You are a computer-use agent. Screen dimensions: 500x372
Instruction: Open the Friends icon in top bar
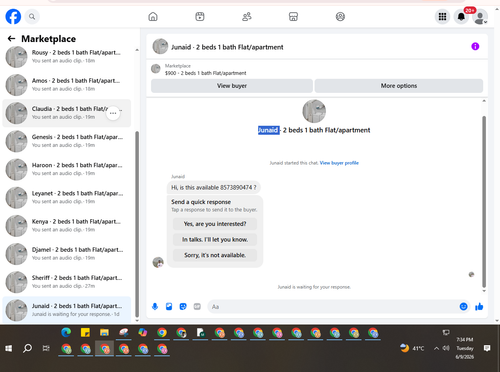(x=247, y=17)
